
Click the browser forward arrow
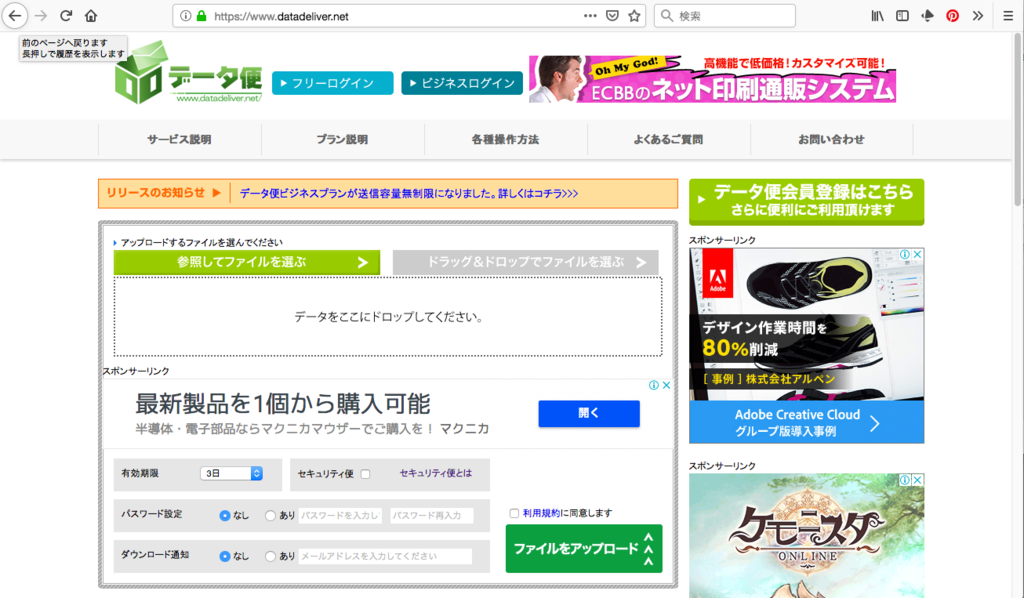coord(40,16)
